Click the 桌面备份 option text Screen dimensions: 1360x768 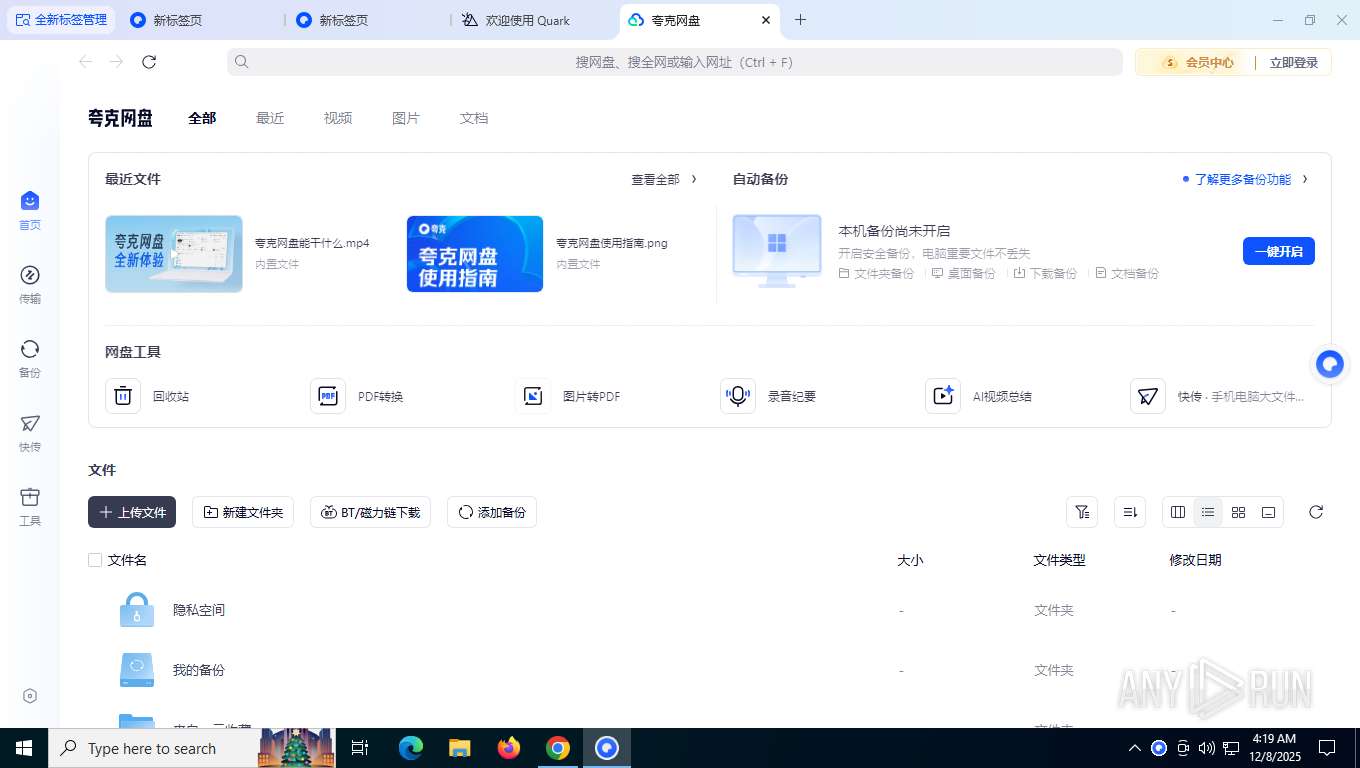point(971,273)
